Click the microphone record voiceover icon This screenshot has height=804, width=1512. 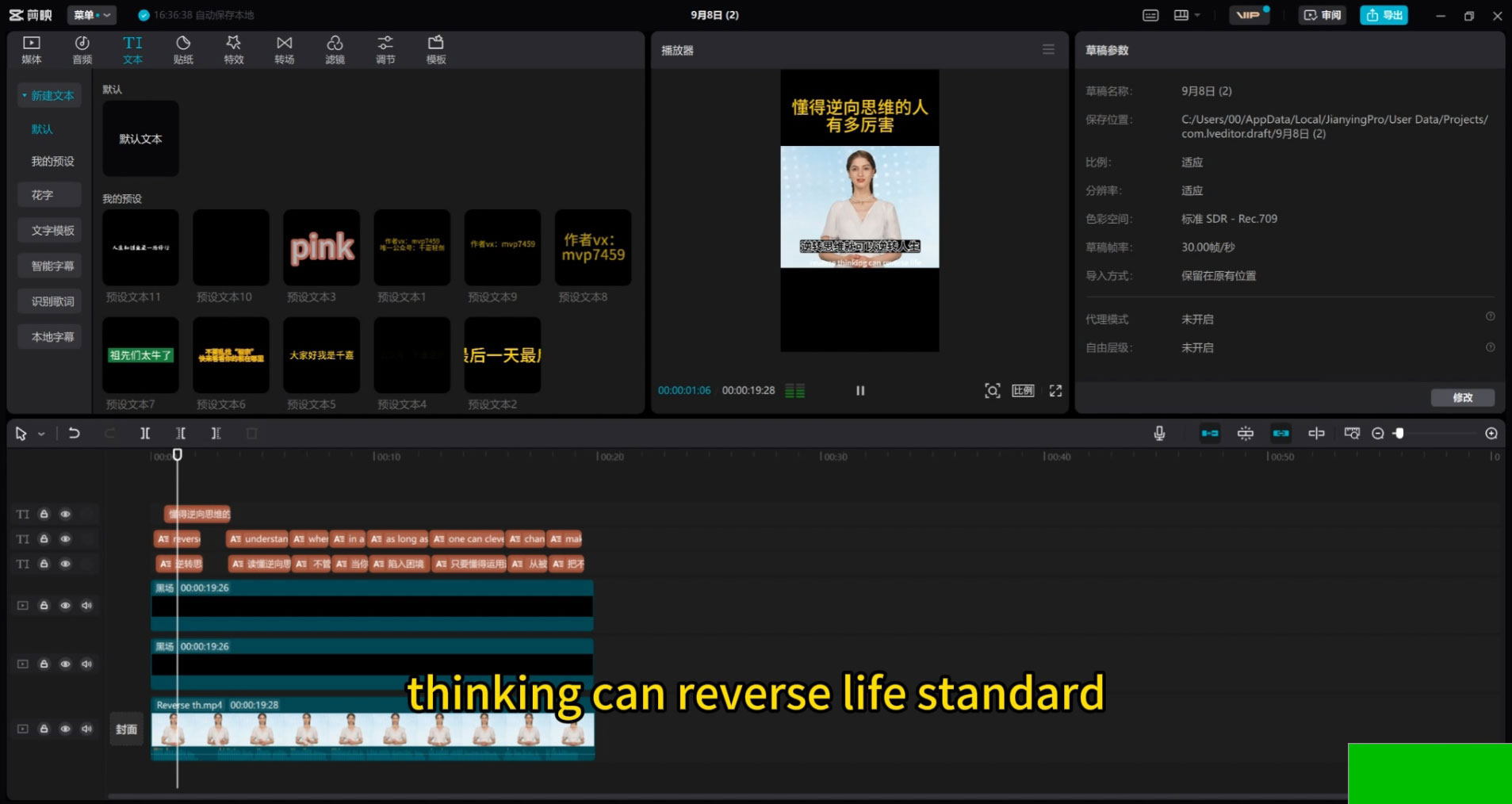click(x=1159, y=433)
